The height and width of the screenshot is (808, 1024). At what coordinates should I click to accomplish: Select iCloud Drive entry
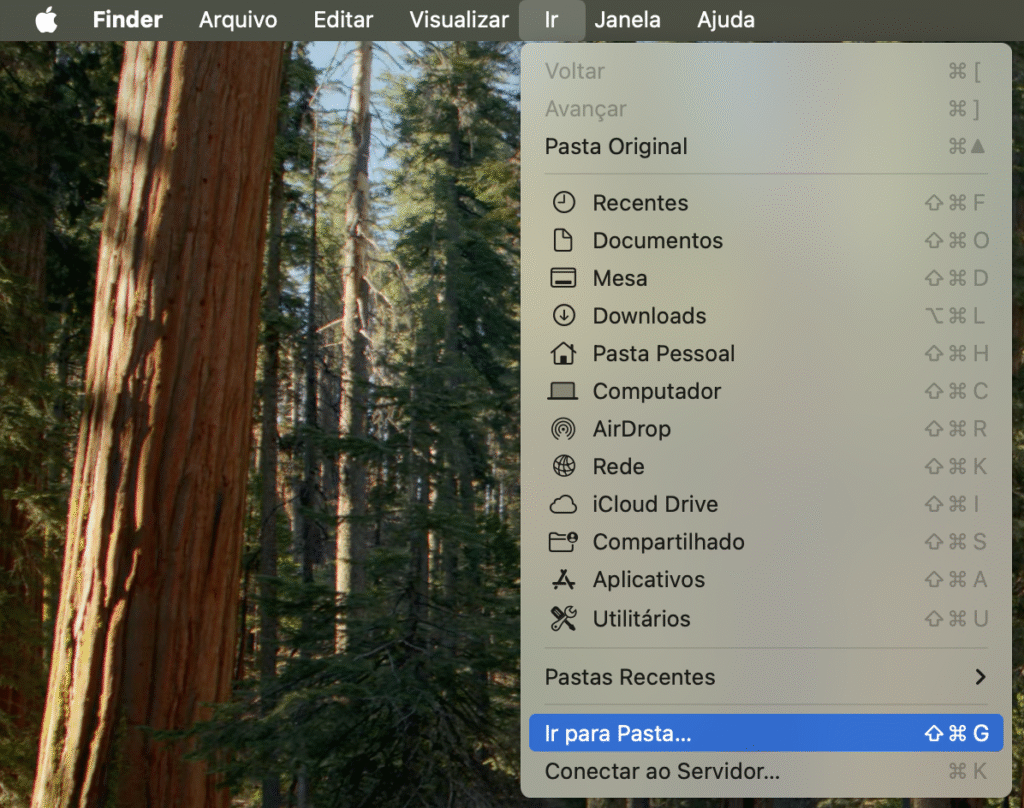[765, 504]
